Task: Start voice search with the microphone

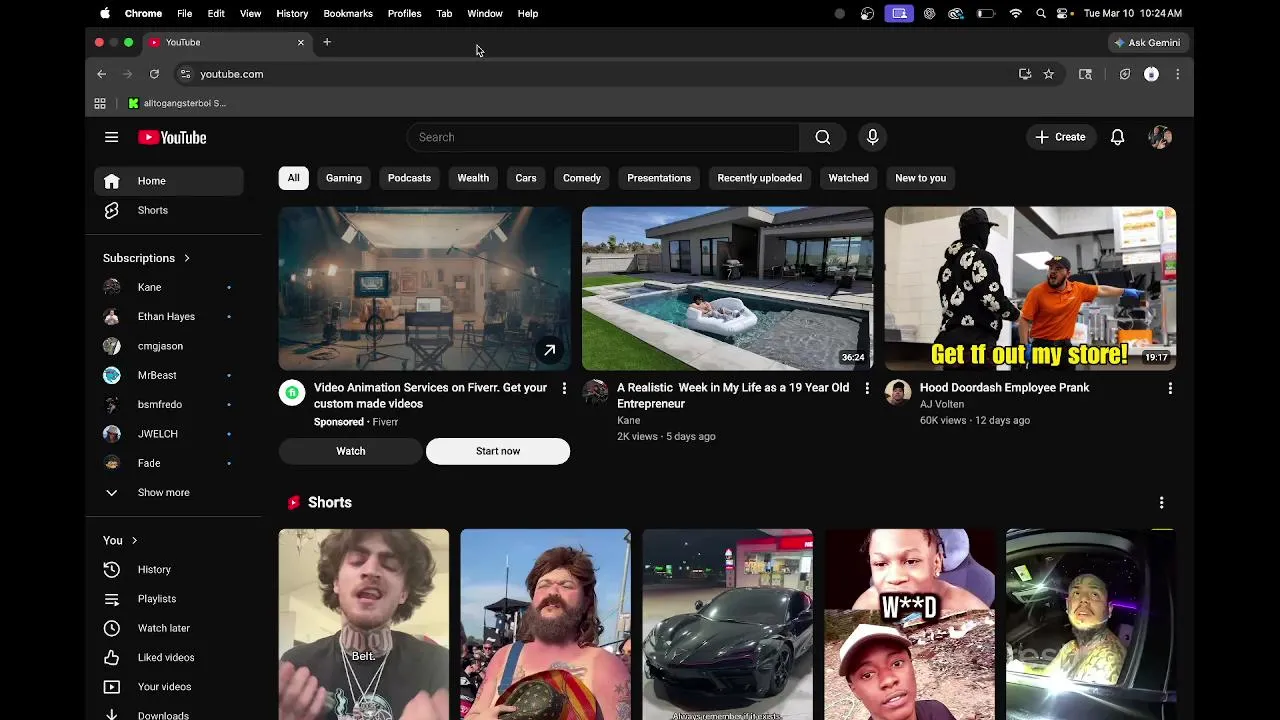Action: [872, 137]
